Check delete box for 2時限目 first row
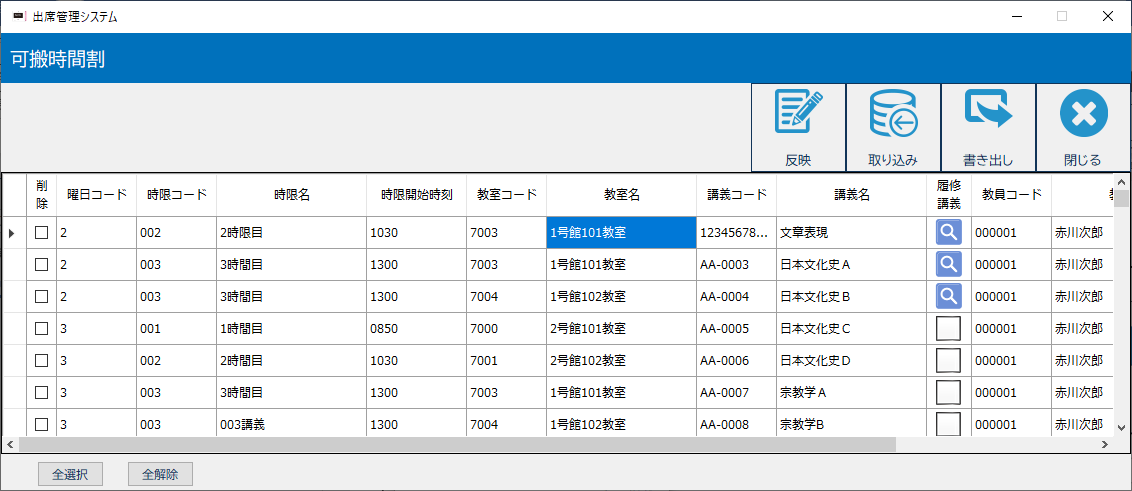The width and height of the screenshot is (1132, 491). 42,232
